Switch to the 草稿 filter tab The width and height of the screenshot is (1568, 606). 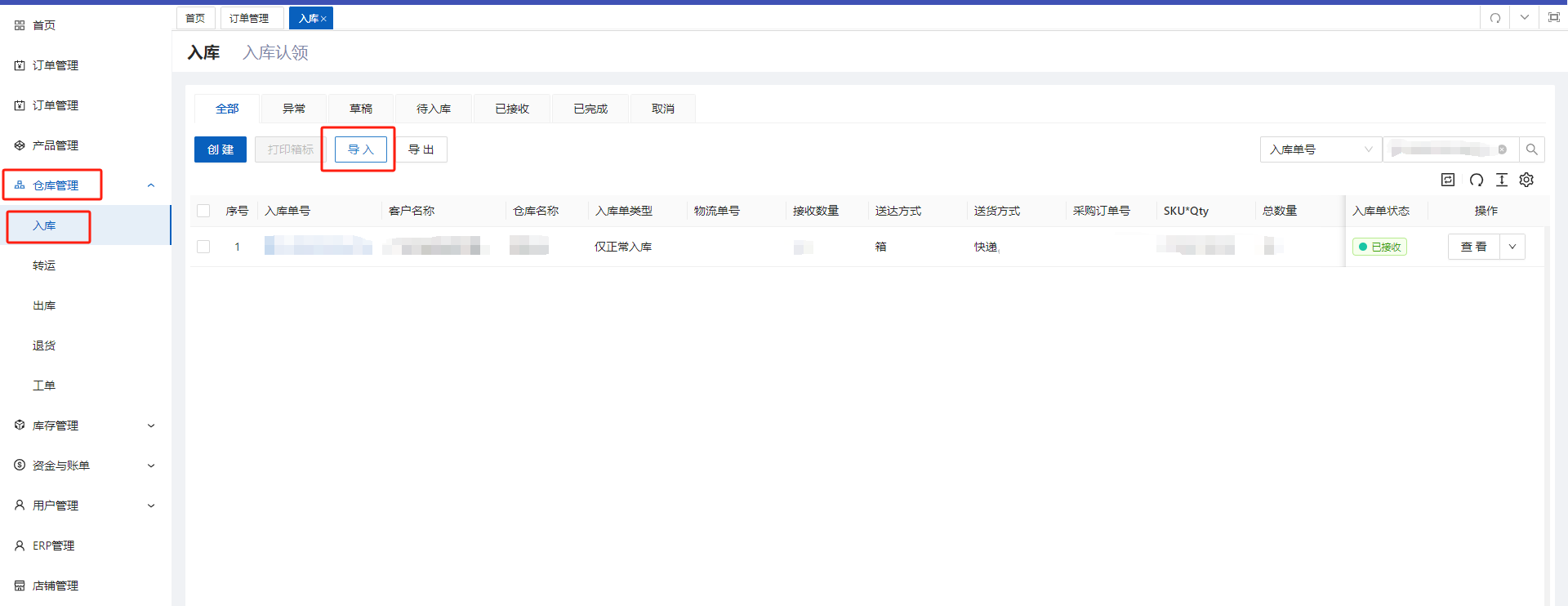[x=361, y=109]
